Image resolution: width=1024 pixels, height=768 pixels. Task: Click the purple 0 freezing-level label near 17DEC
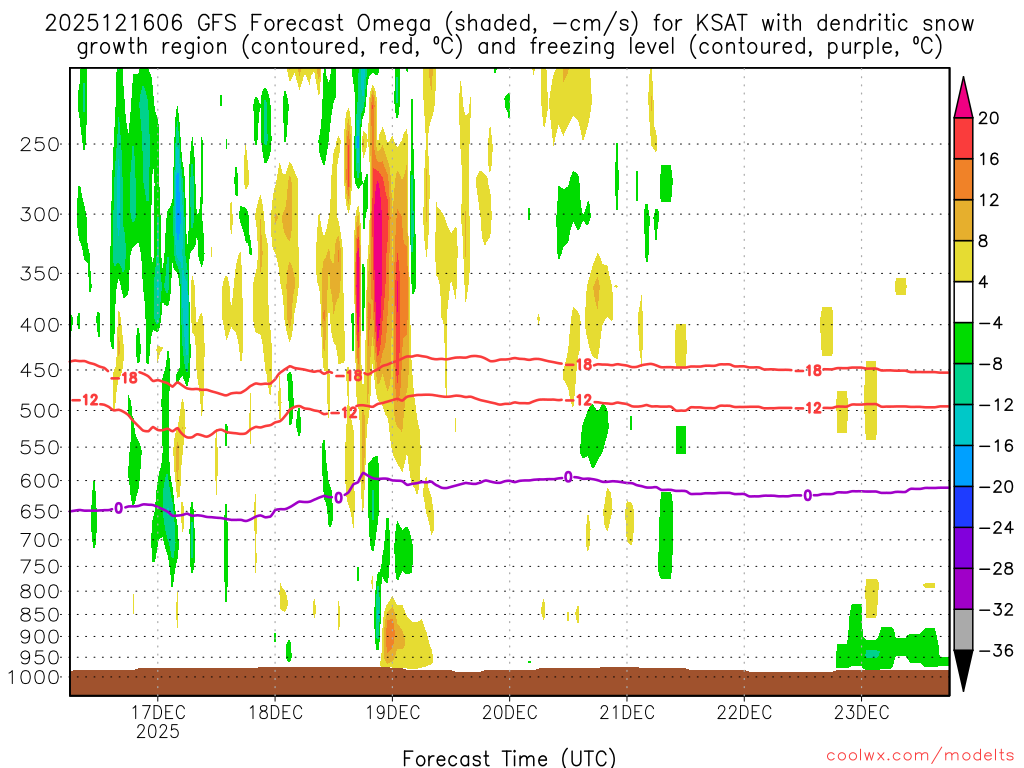(118, 508)
